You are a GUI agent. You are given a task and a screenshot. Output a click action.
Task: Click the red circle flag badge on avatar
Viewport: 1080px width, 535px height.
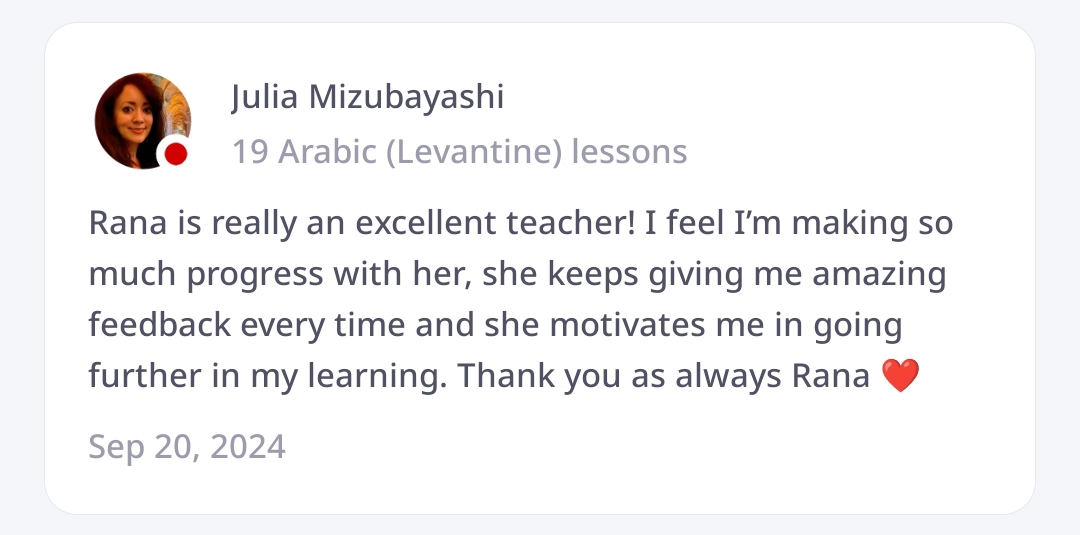click(176, 153)
